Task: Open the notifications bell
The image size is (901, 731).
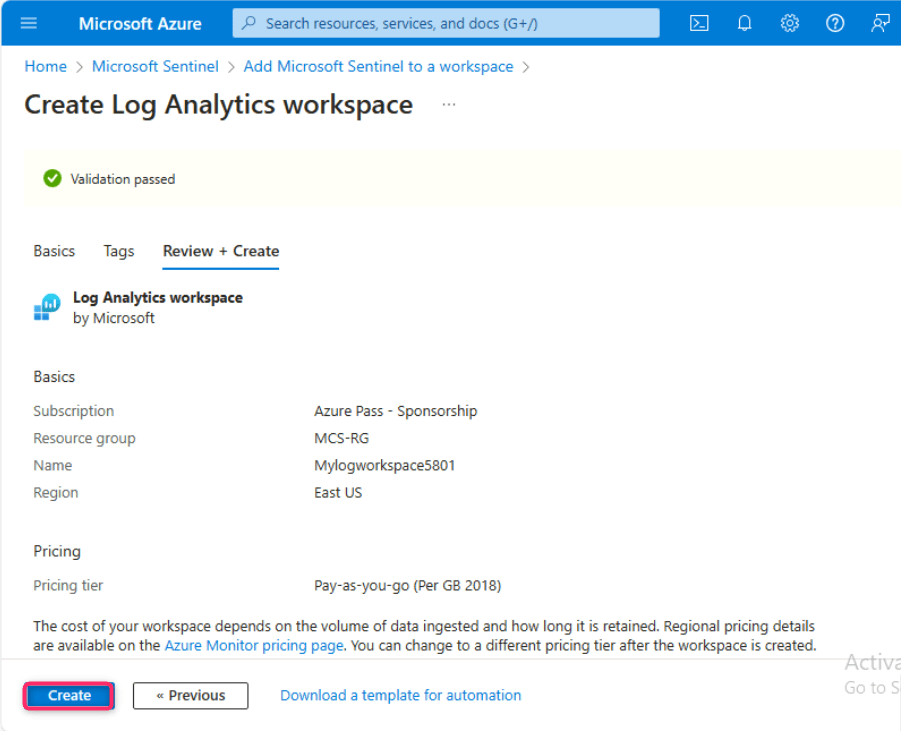Action: click(744, 23)
